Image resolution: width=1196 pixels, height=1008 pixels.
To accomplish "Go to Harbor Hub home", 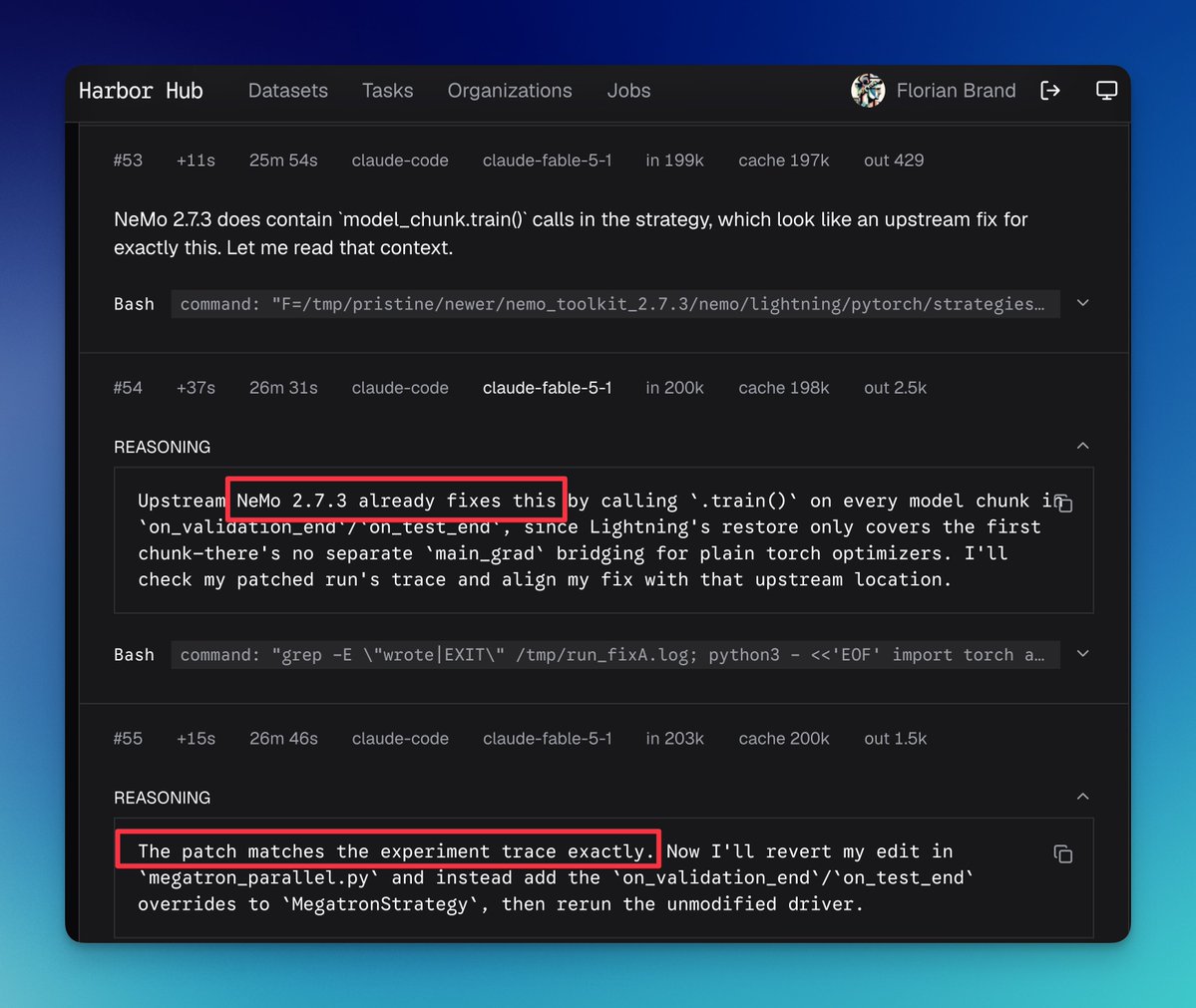I will [x=141, y=91].
